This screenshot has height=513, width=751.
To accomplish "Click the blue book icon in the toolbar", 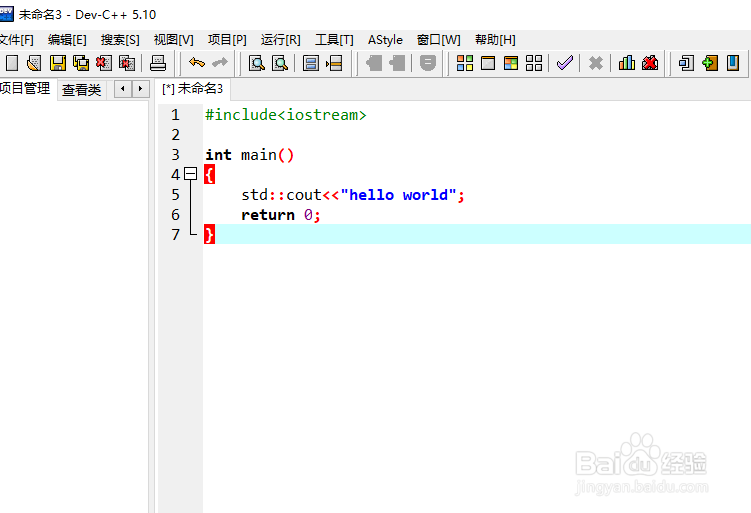I will (733, 63).
